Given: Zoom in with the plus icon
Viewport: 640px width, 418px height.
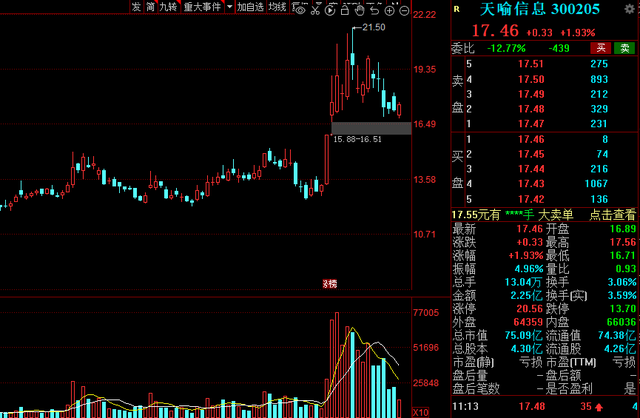Looking at the screenshot, I should tap(390, 11).
